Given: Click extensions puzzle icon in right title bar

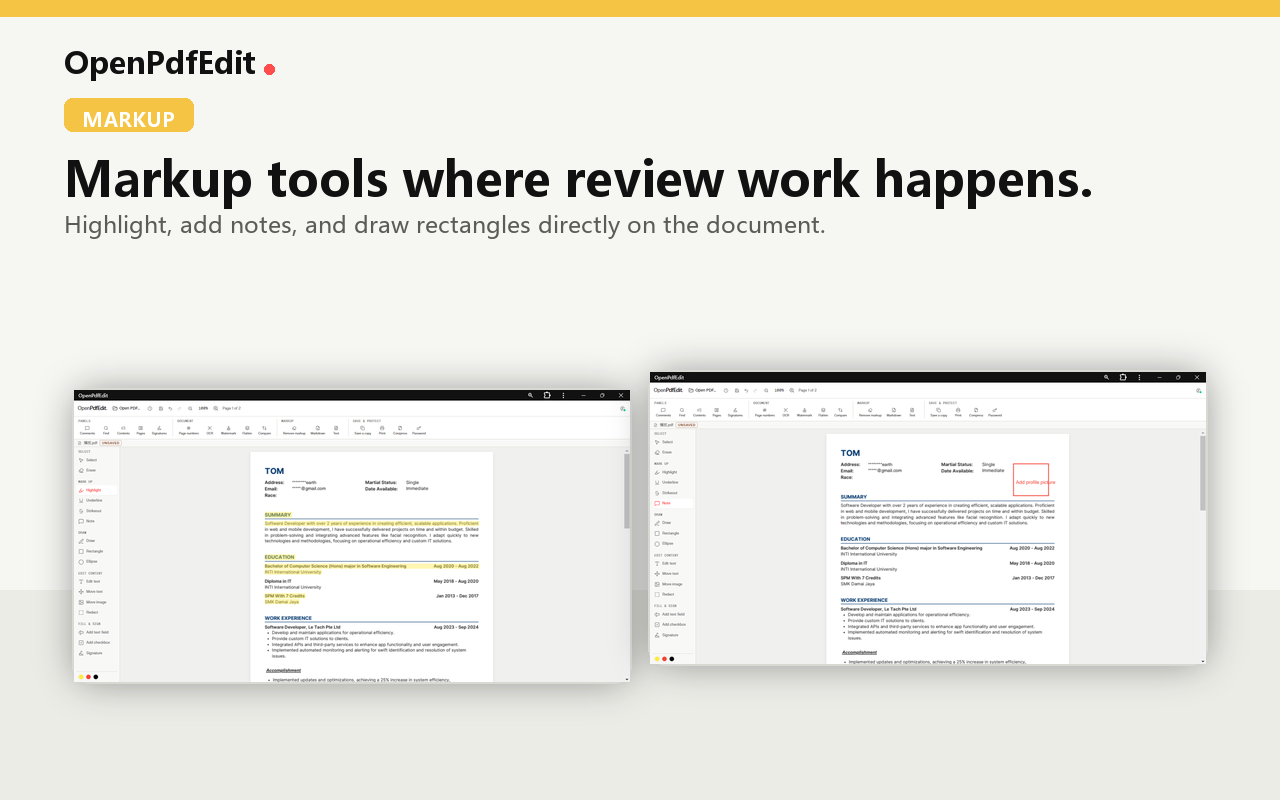Looking at the screenshot, I should pos(1123,377).
